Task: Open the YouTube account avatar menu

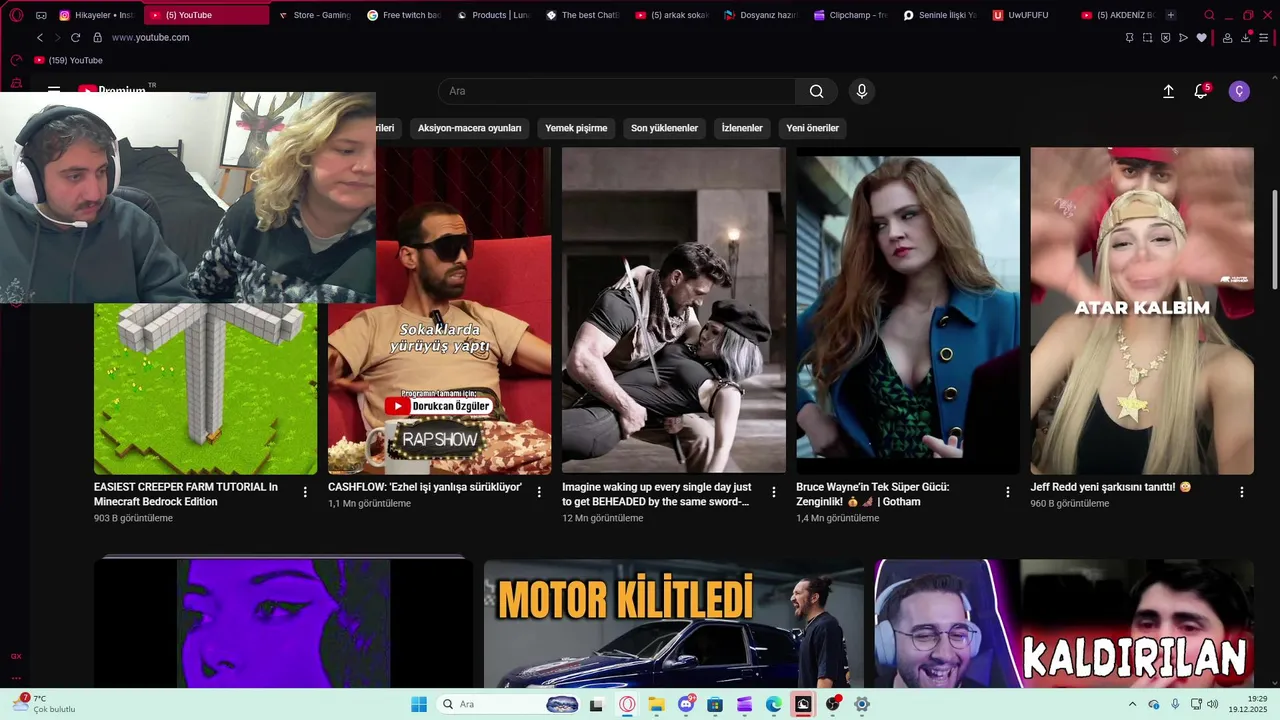Action: click(x=1239, y=91)
